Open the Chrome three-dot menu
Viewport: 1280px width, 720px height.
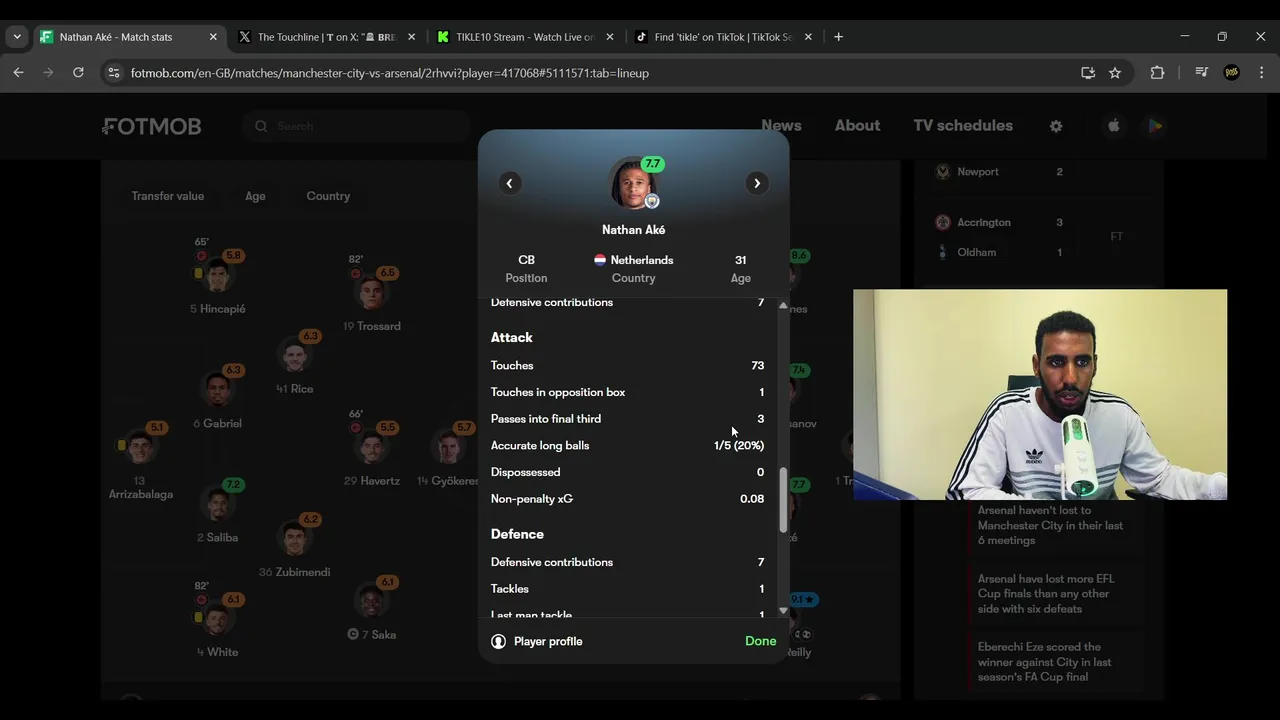1261,73
